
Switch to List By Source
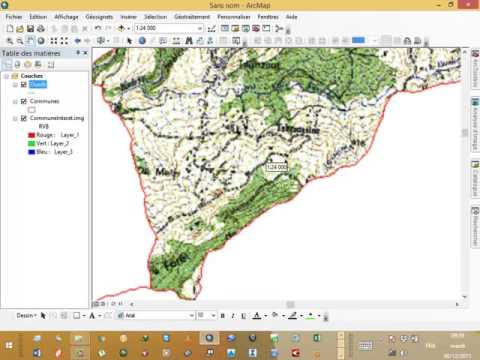(18, 64)
